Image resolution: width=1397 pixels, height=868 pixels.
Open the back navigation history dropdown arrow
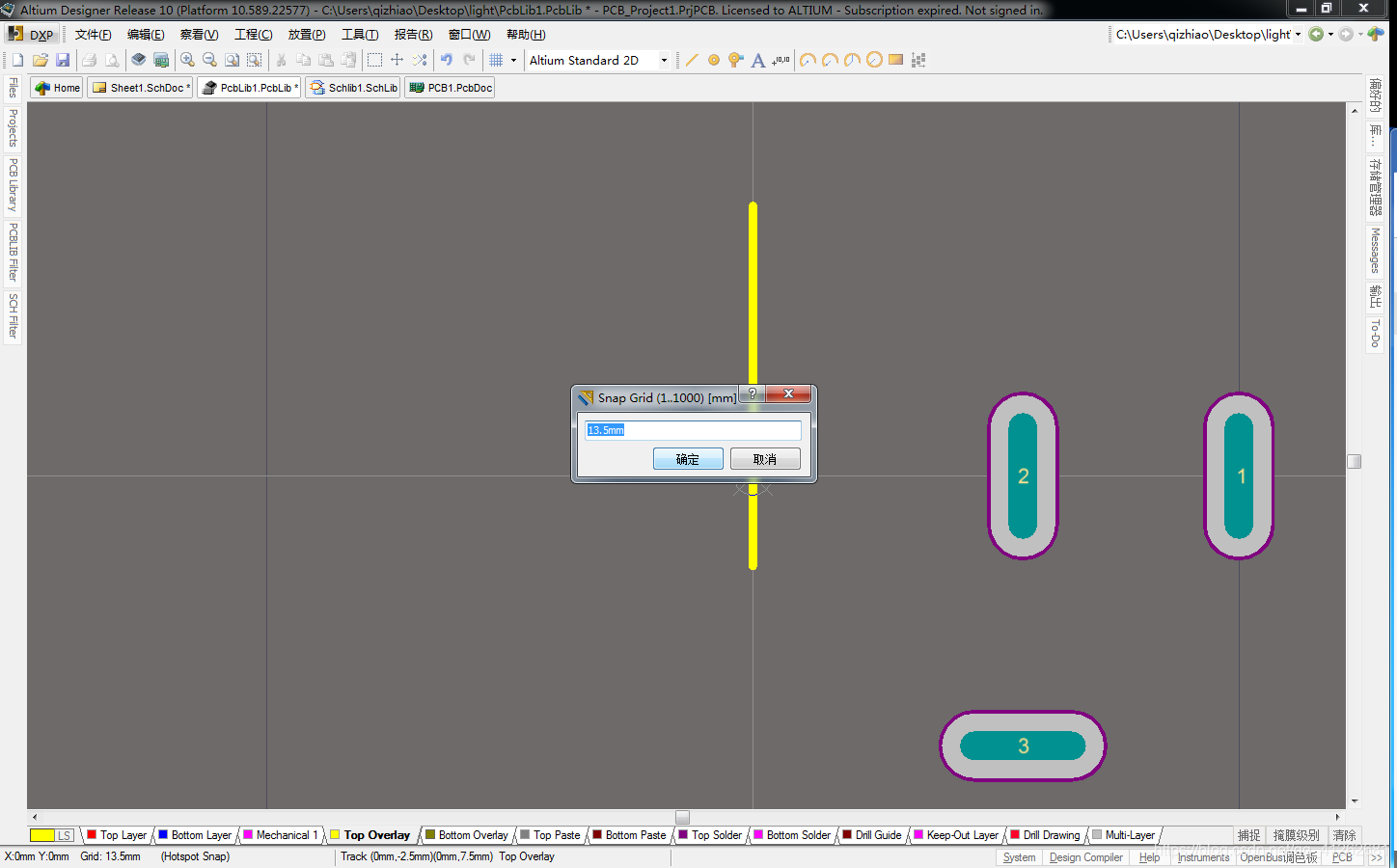(x=1330, y=34)
